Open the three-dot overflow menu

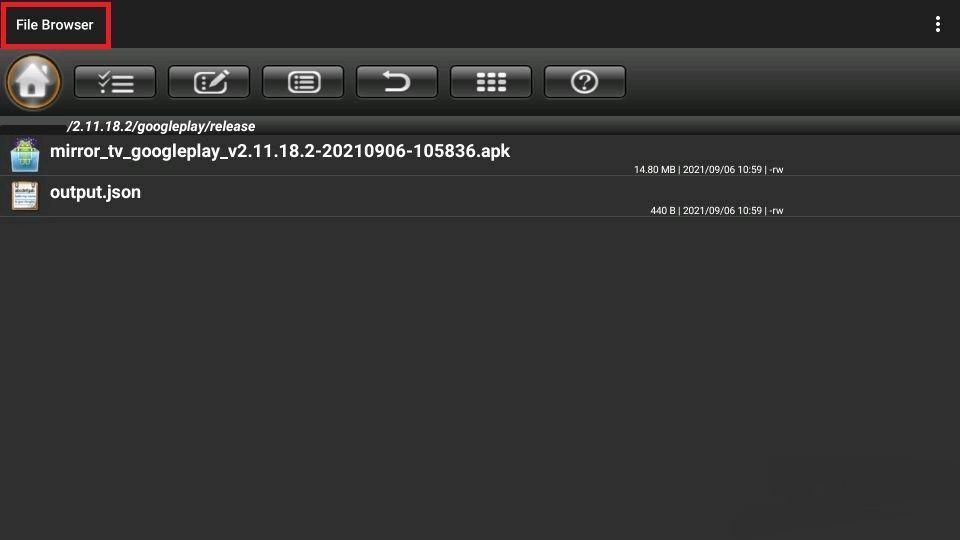pyautogui.click(x=937, y=24)
